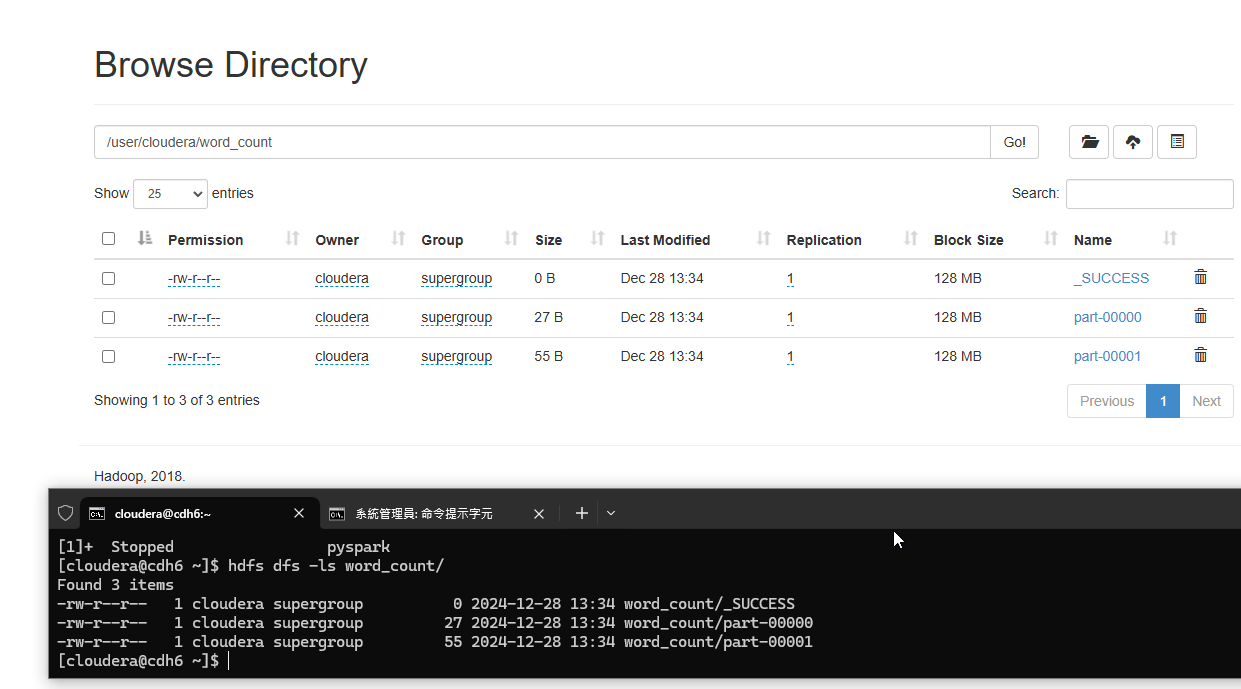1241x689 pixels.
Task: Focus the Search input box
Action: click(1149, 194)
